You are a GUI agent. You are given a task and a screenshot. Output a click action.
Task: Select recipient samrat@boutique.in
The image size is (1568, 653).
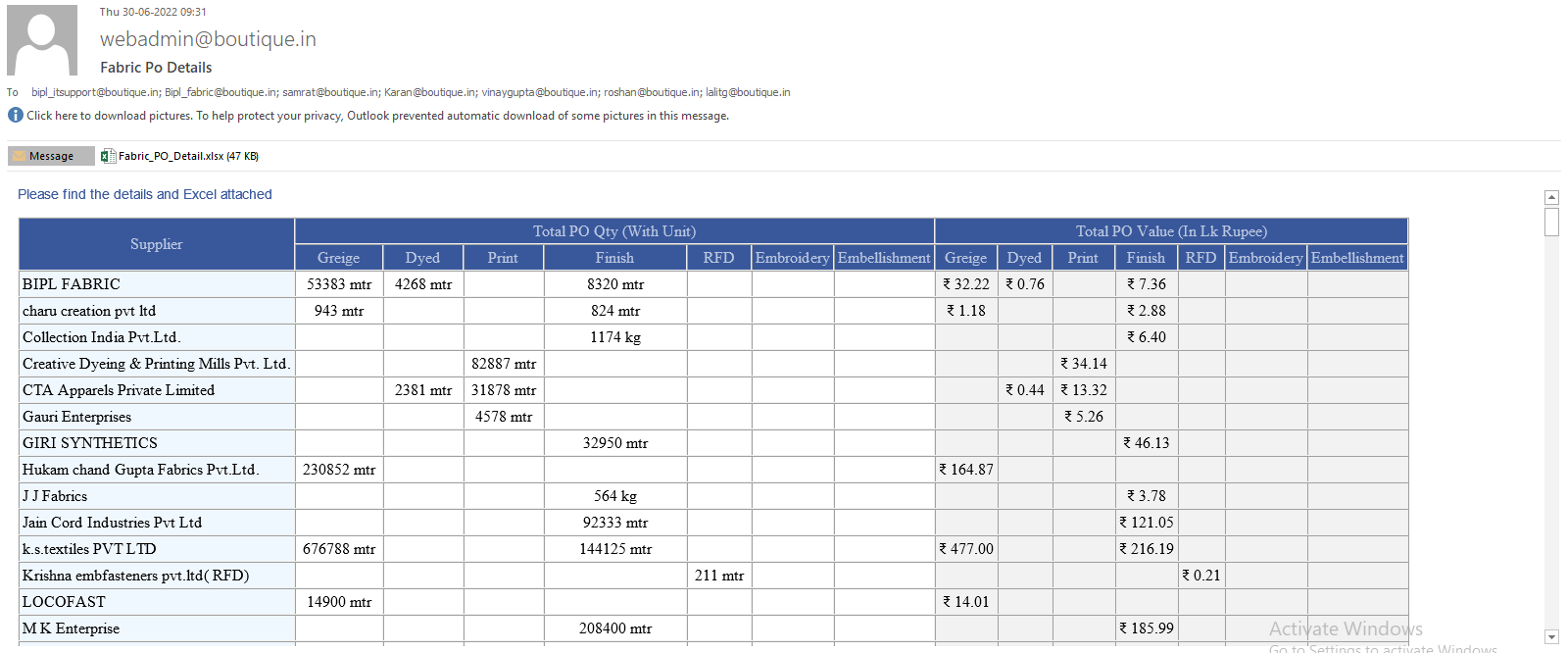pos(331,92)
